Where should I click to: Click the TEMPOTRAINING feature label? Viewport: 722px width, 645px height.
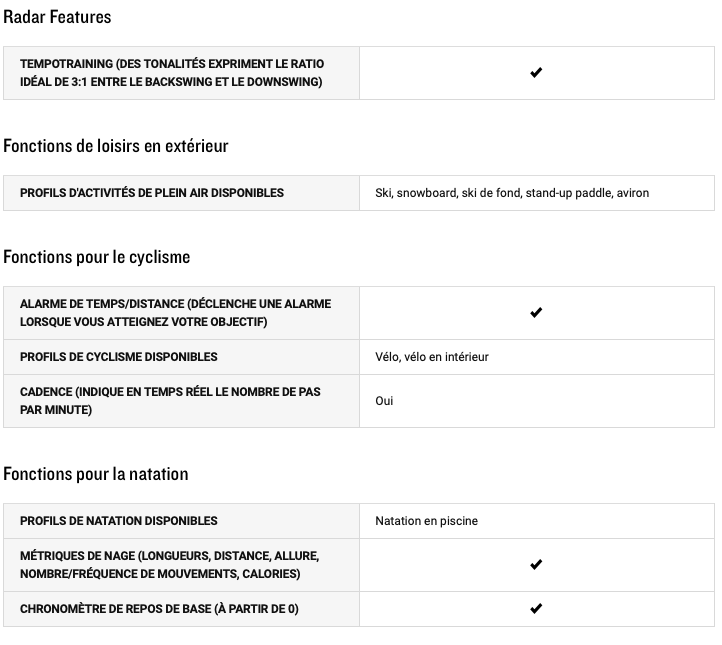pyautogui.click(x=172, y=73)
